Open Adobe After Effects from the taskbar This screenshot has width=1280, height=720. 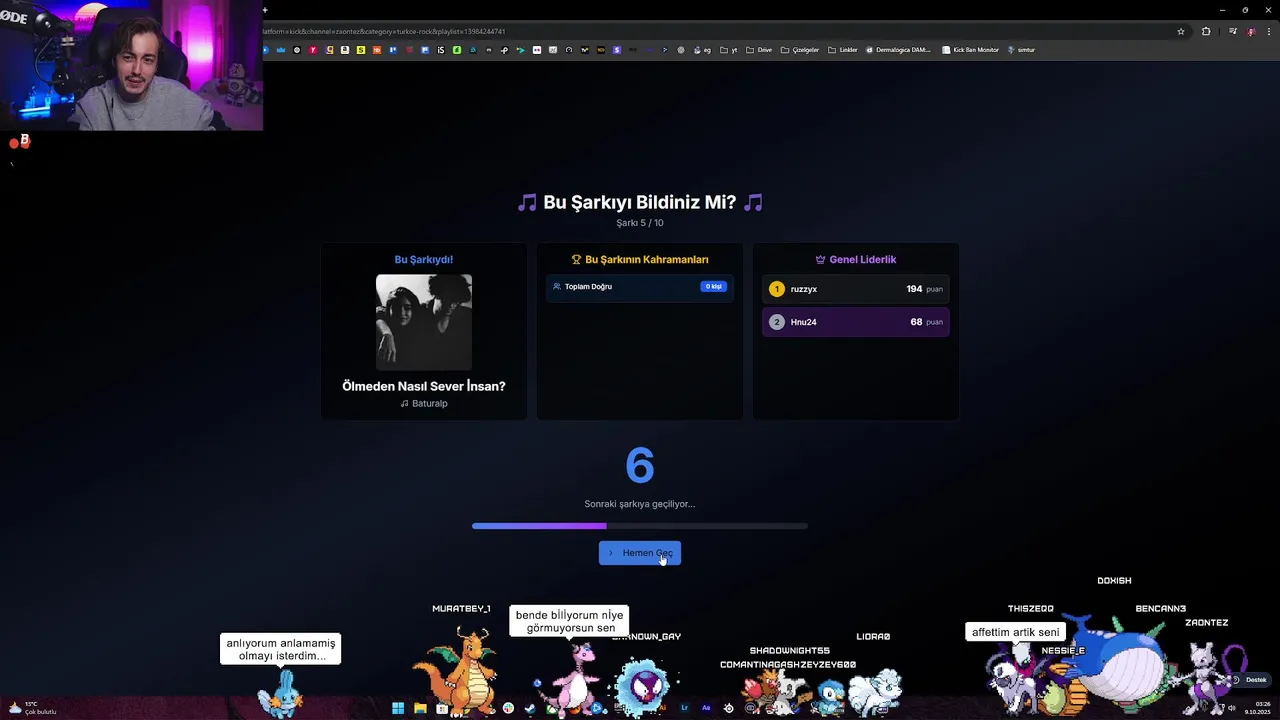(706, 708)
